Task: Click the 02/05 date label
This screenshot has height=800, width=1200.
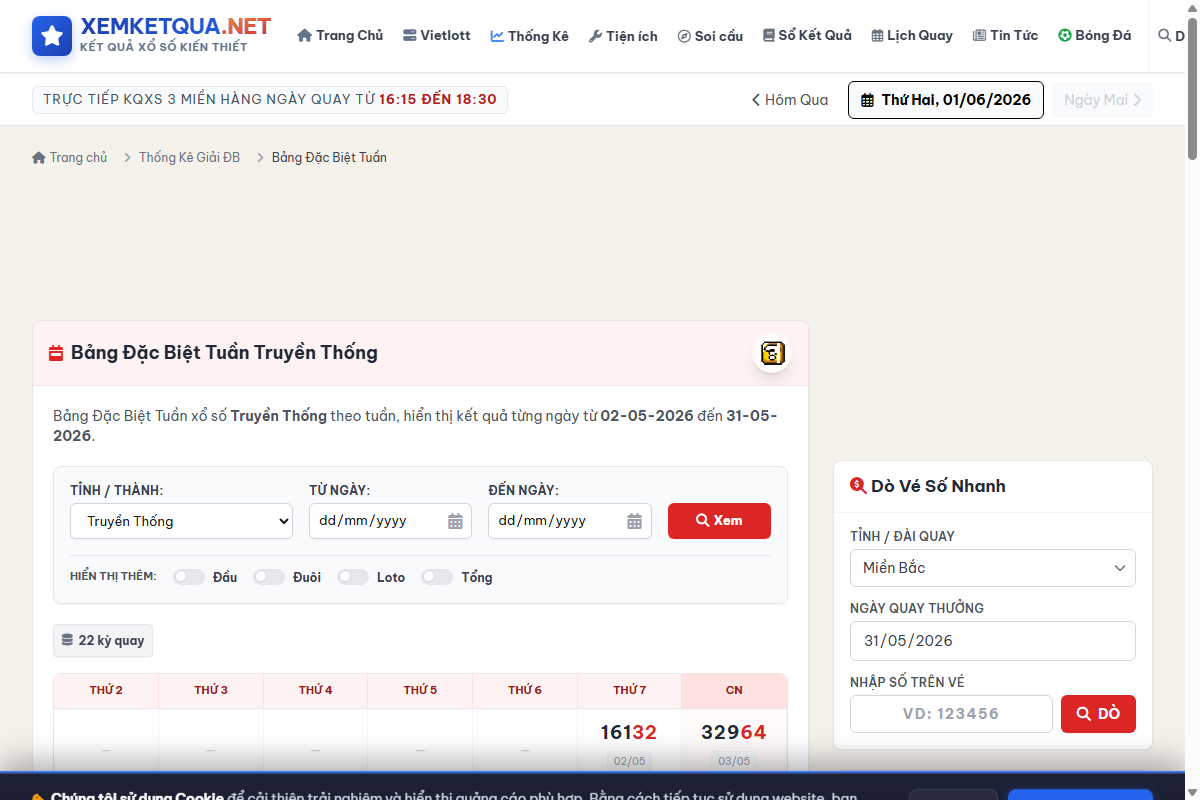Action: pyautogui.click(x=629, y=761)
